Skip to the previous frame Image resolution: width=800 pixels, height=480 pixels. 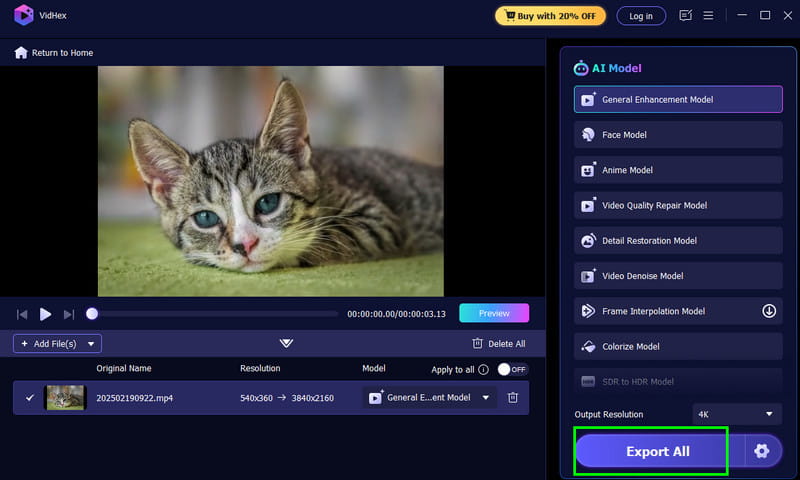[x=22, y=314]
